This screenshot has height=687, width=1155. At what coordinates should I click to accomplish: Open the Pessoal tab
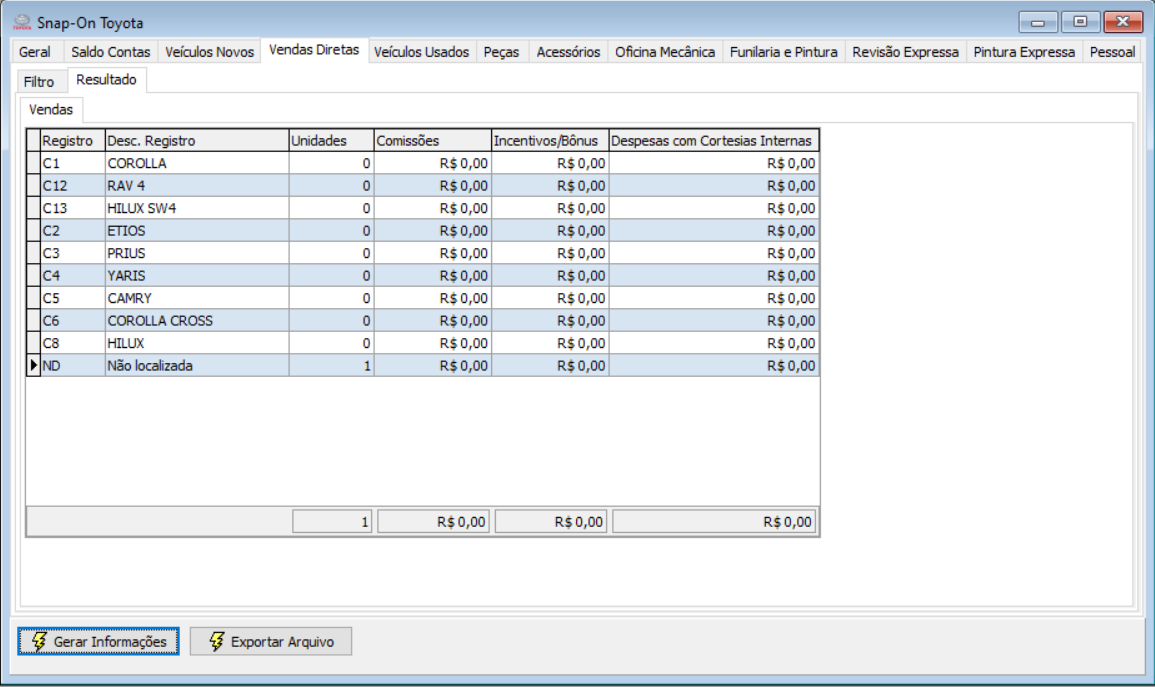(1112, 52)
